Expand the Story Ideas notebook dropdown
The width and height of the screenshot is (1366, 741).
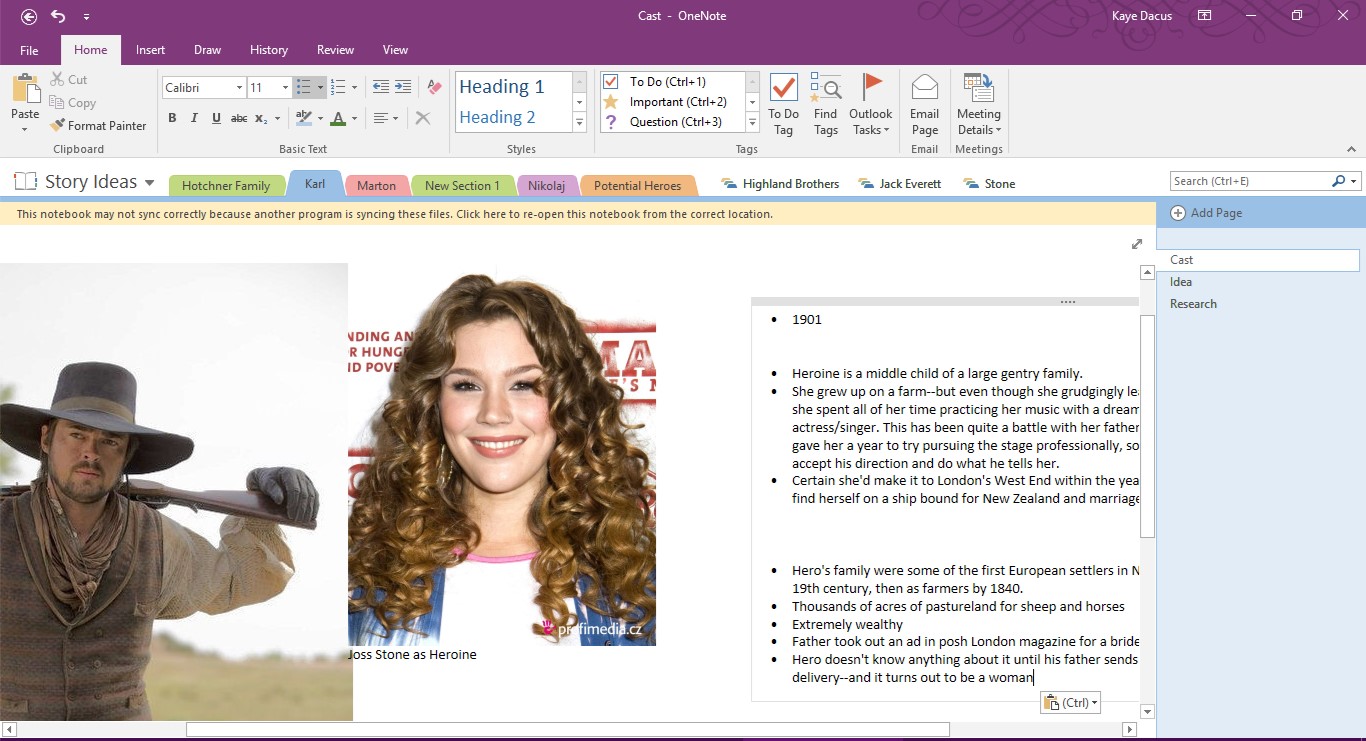tap(150, 183)
